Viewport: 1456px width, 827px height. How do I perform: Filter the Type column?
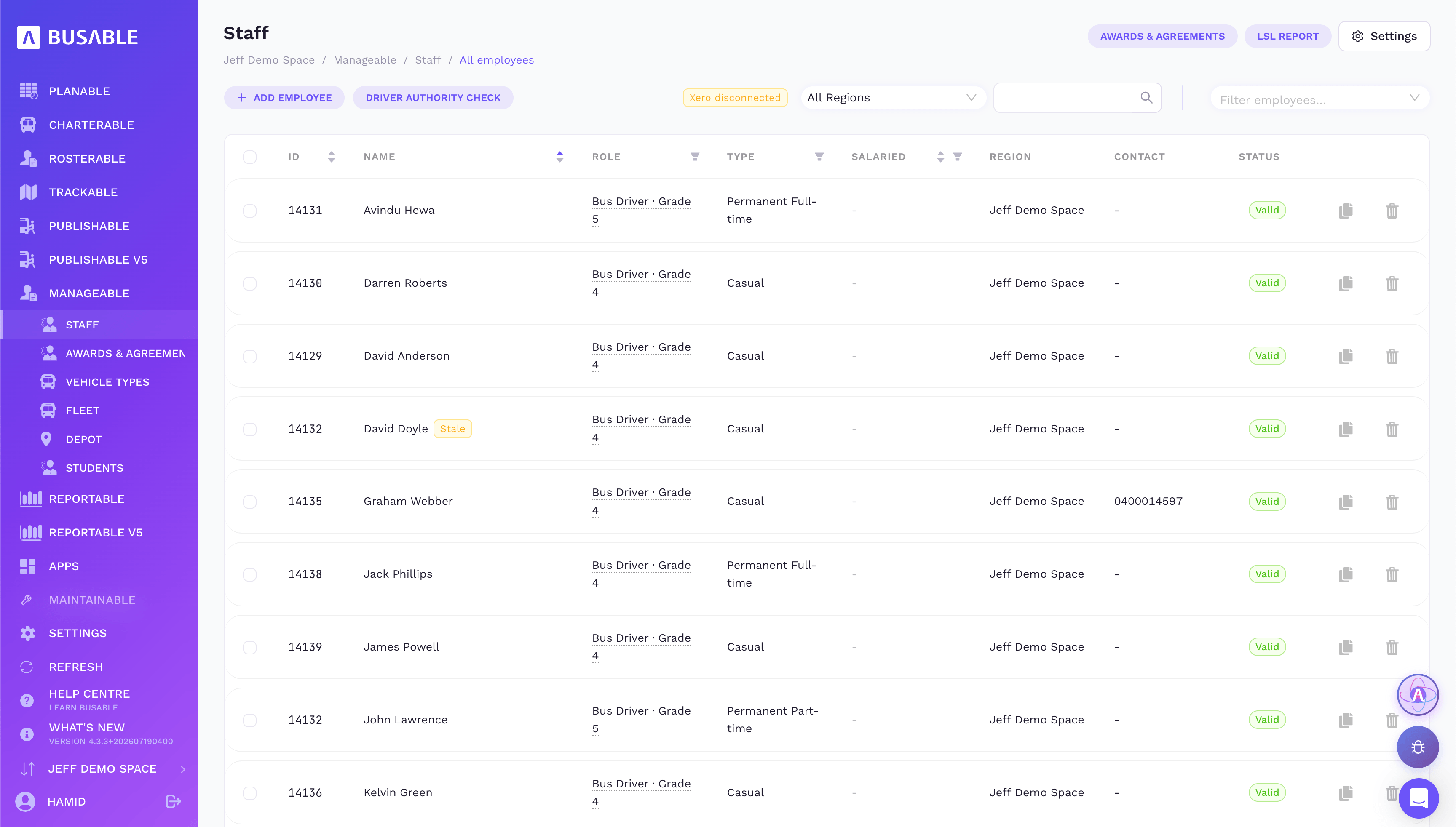[819, 157]
